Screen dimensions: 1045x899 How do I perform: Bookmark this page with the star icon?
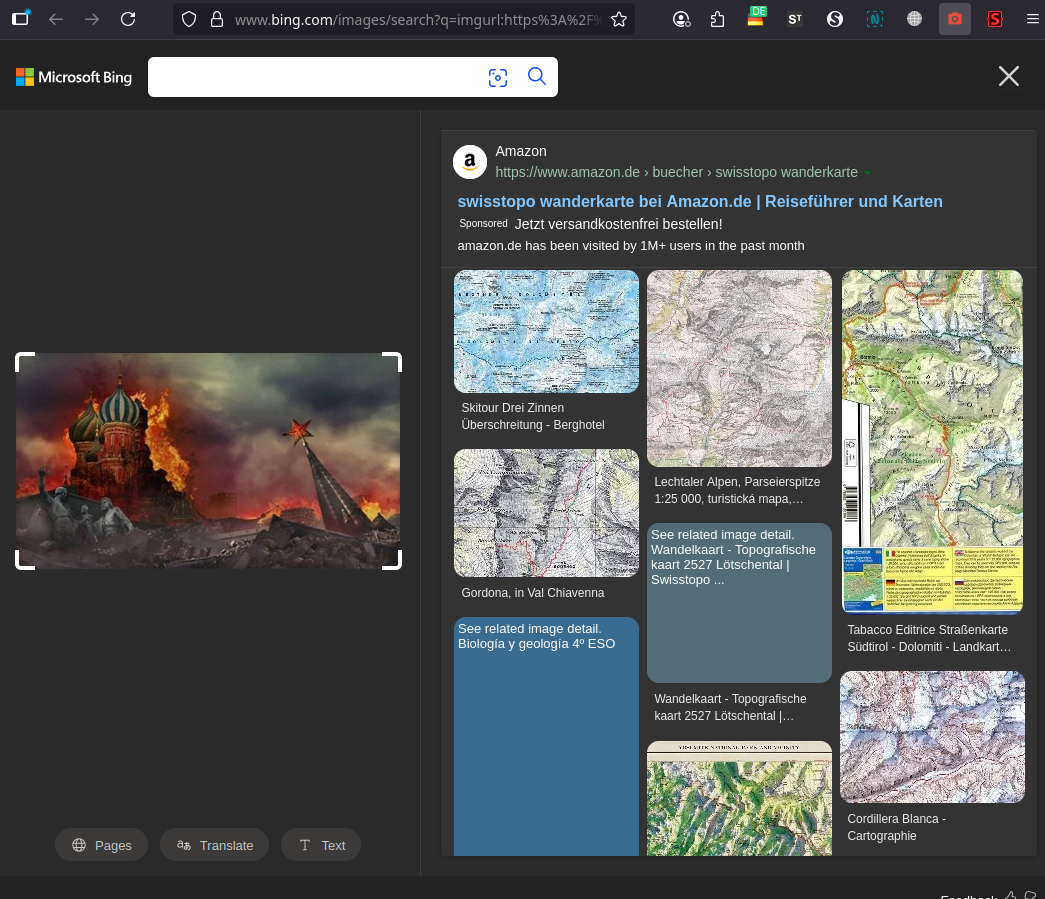click(x=619, y=19)
